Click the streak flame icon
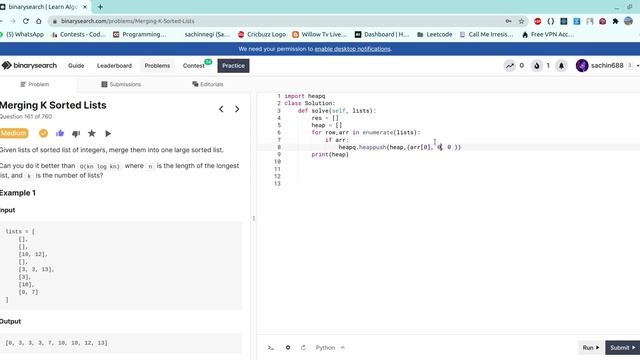This screenshot has width=640, height=360. click(537, 66)
